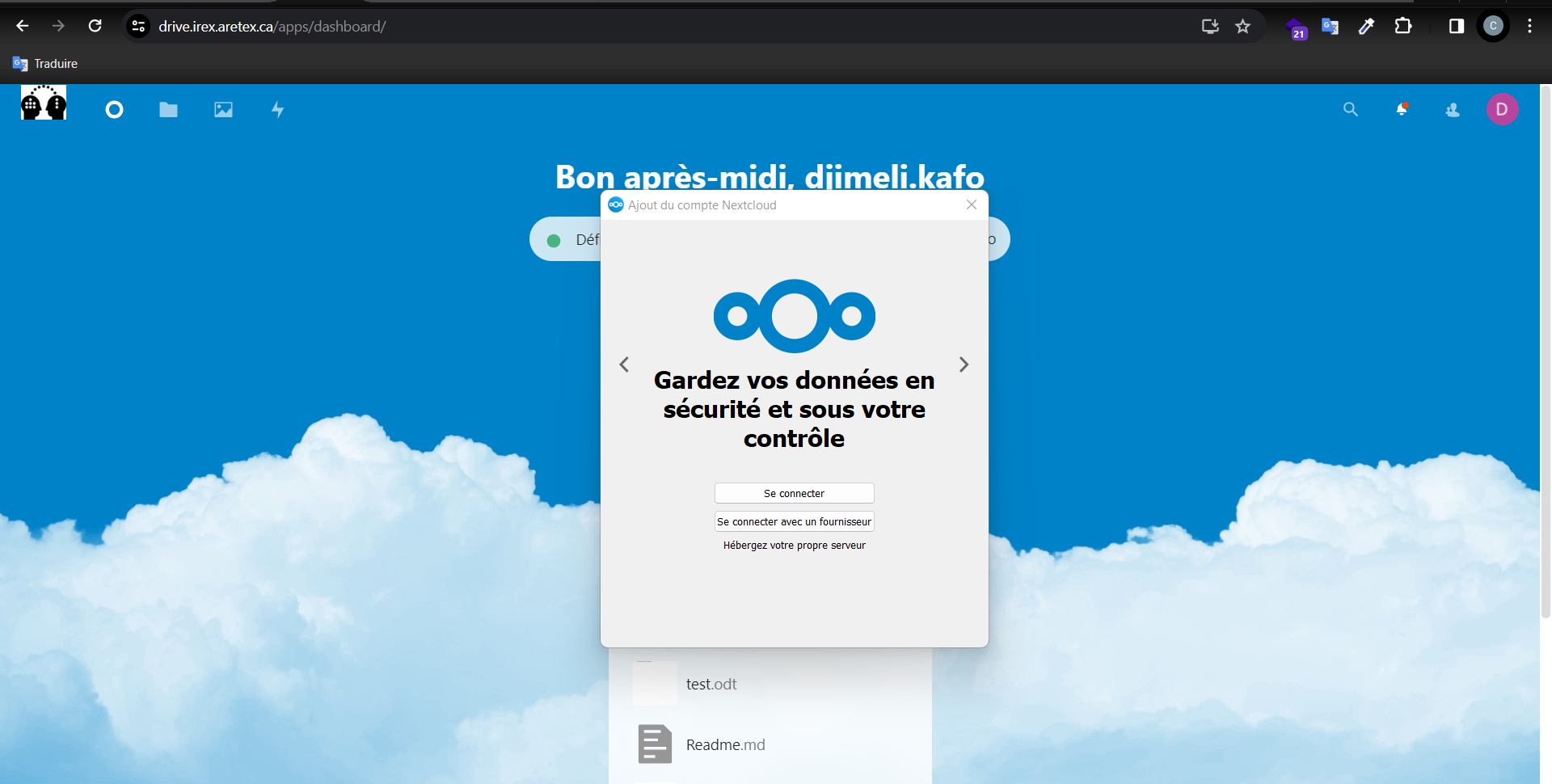
Task: Click the browser back arrow
Action: point(23,26)
